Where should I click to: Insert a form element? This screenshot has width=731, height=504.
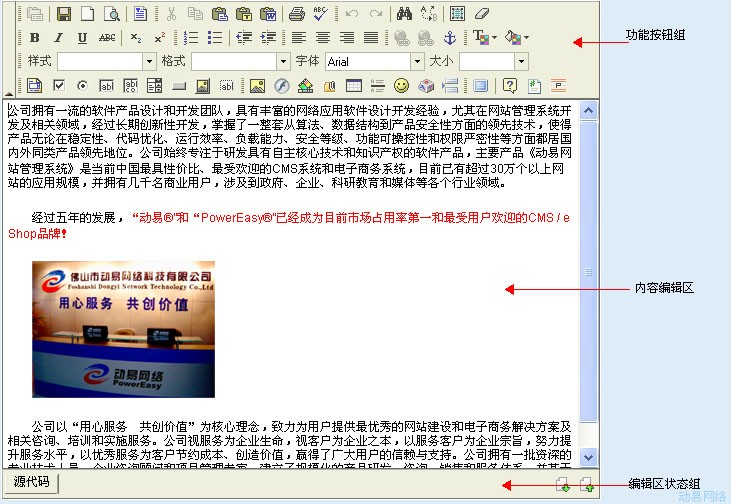pyautogui.click(x=34, y=85)
